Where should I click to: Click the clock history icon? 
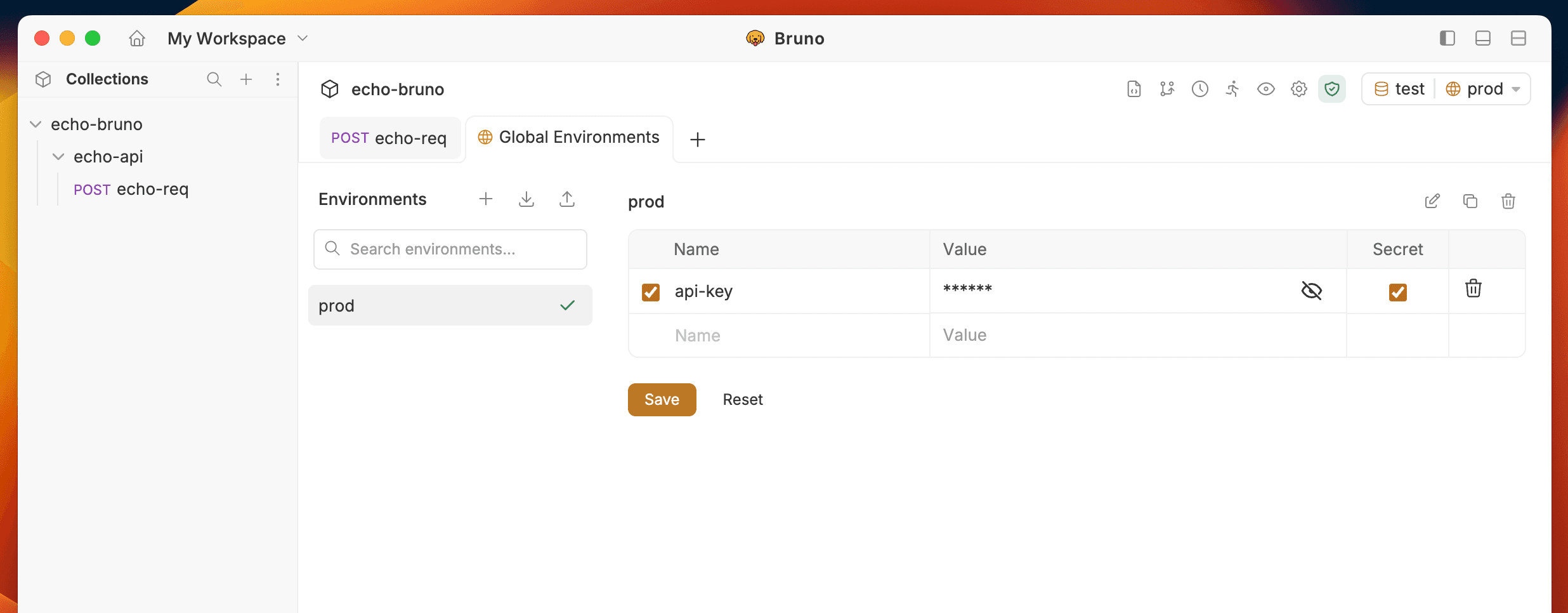click(x=1199, y=89)
